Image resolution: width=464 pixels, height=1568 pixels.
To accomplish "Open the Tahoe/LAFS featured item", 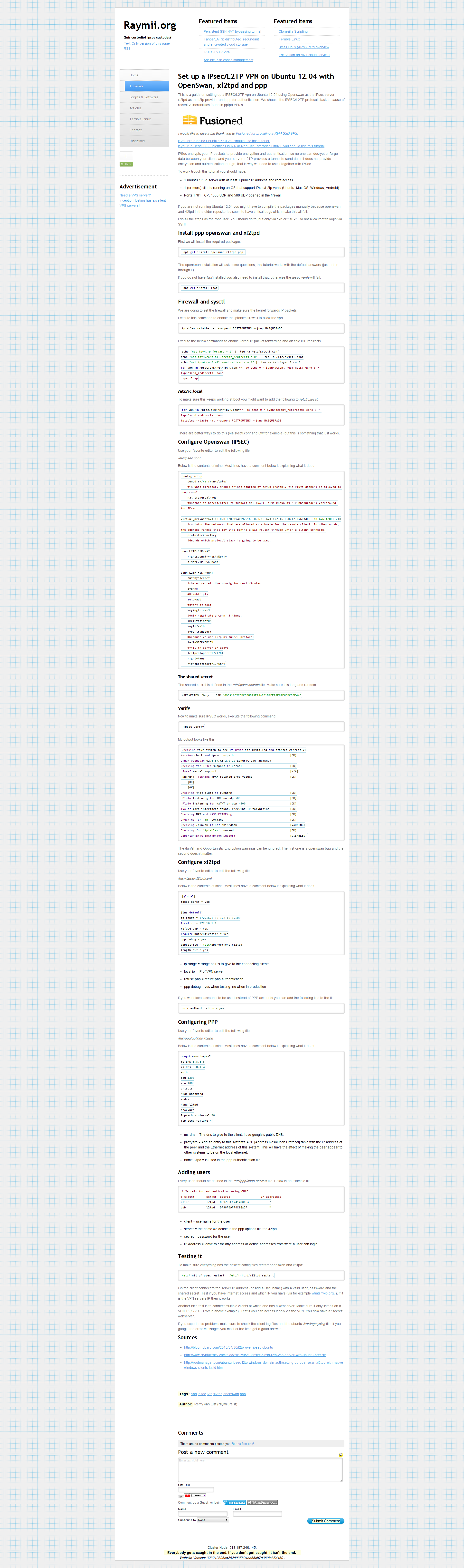I will (x=231, y=42).
